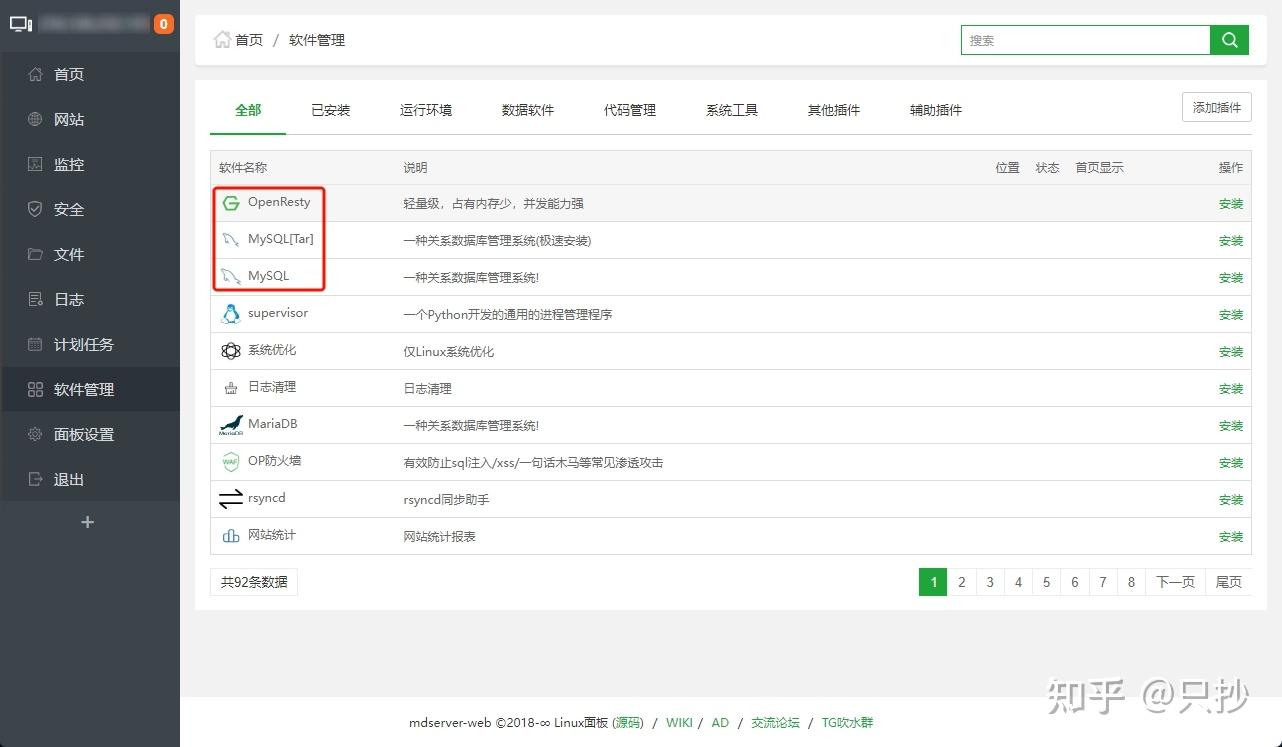Click the green search magnifier button

tap(1229, 40)
